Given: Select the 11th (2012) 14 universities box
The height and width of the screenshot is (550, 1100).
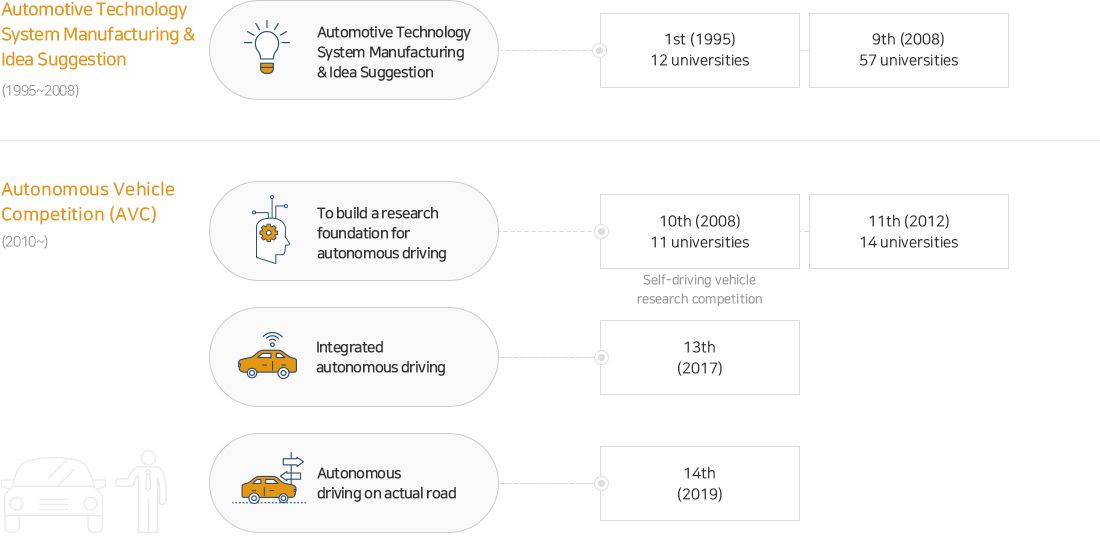Looking at the screenshot, I should click(908, 232).
